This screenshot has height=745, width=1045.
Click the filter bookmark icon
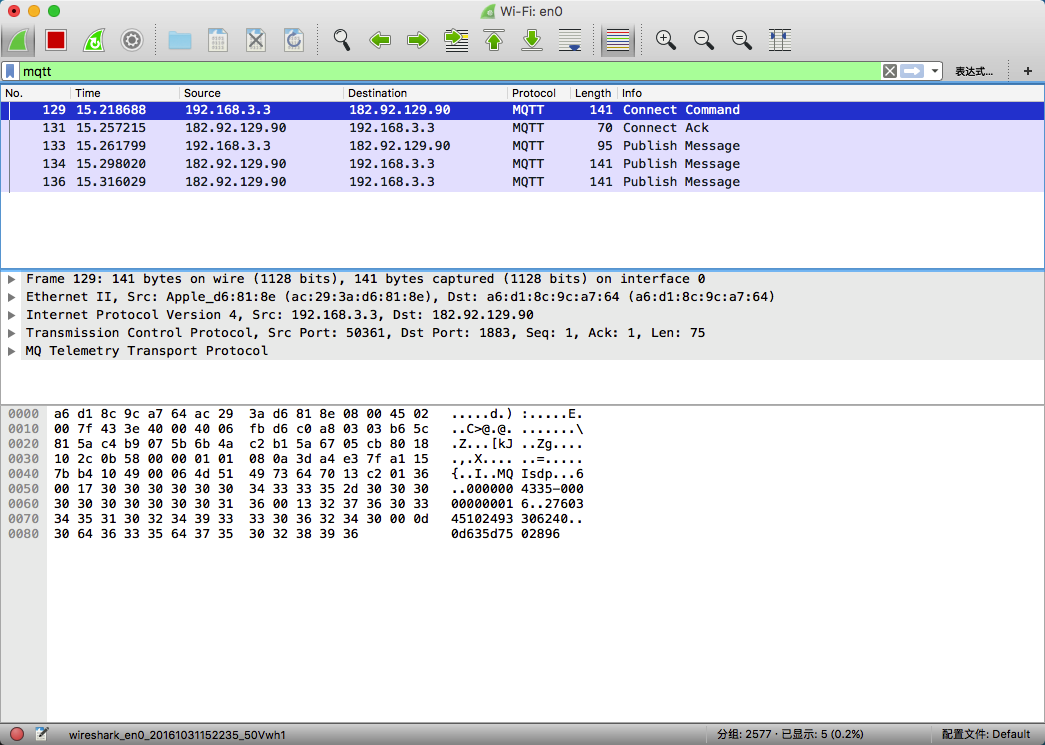10,71
